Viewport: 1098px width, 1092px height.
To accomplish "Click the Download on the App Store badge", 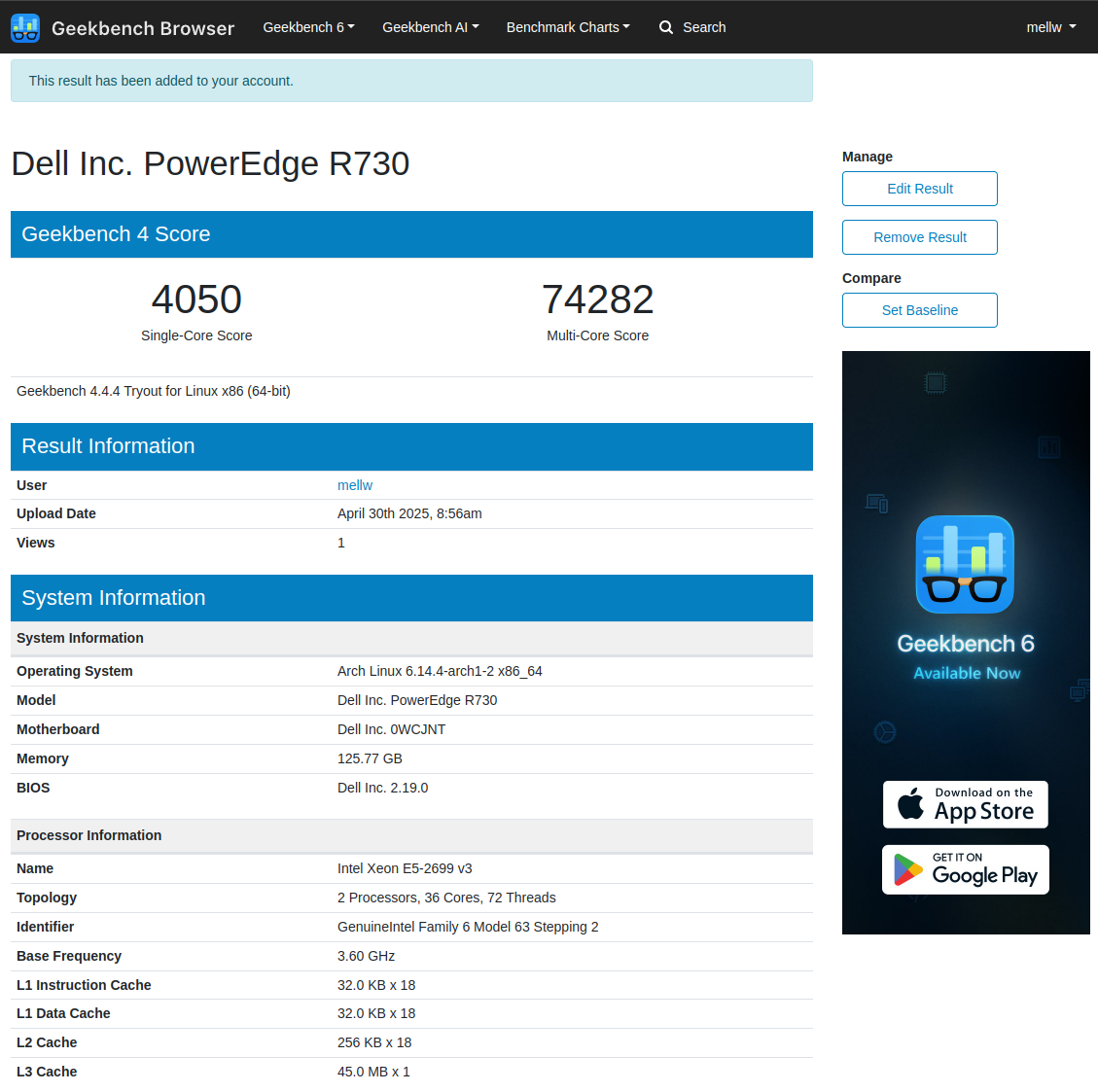I will [x=965, y=804].
